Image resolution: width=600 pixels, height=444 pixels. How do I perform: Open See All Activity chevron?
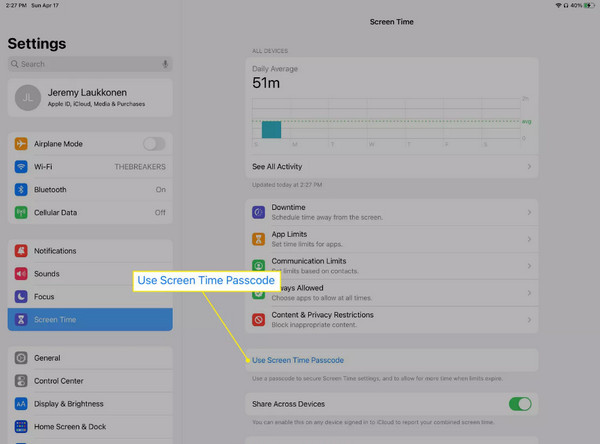point(529,166)
